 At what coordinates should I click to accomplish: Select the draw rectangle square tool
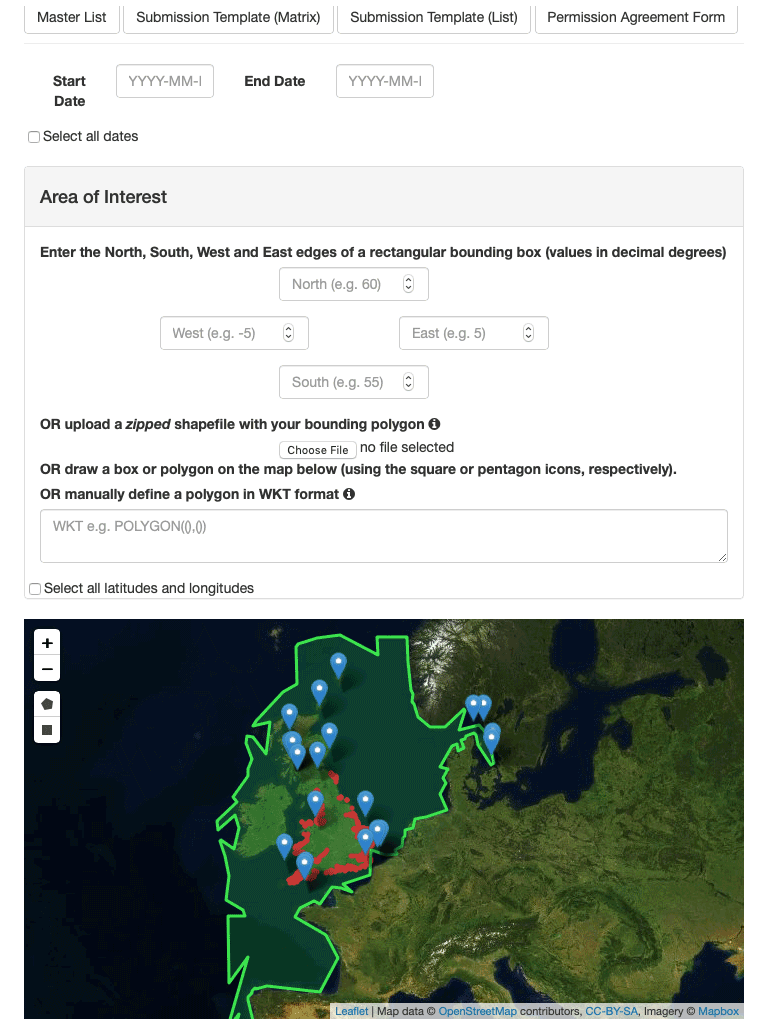coord(47,731)
